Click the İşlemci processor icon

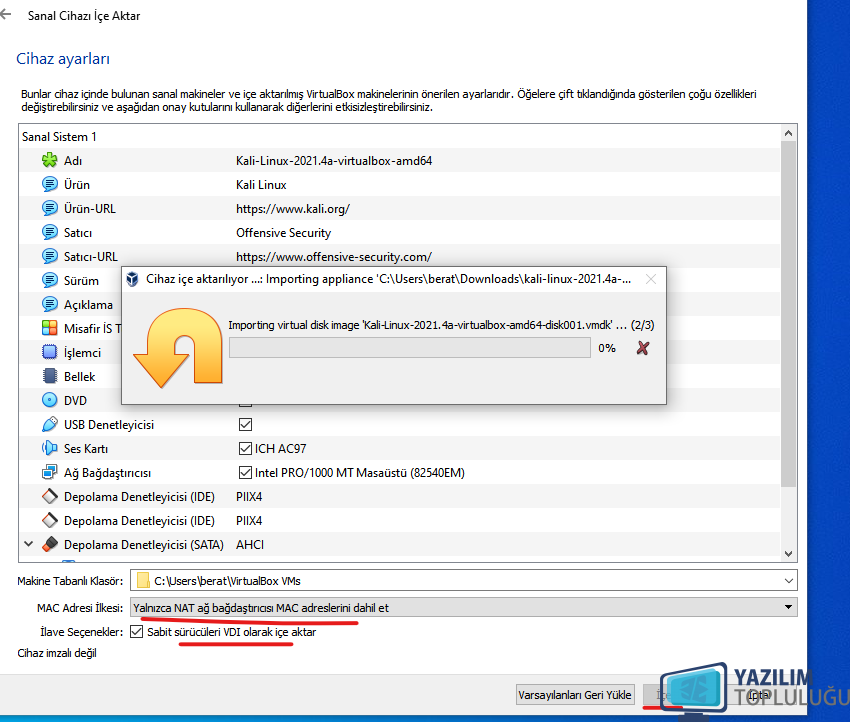tap(49, 352)
